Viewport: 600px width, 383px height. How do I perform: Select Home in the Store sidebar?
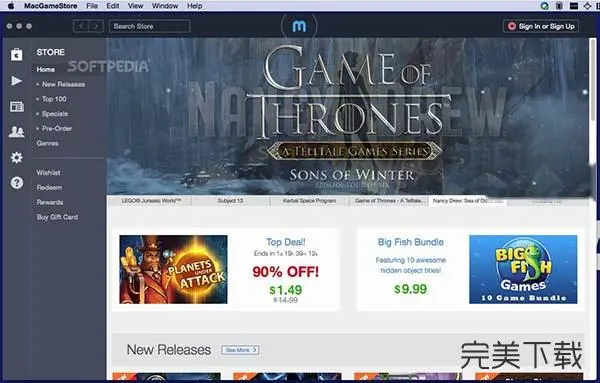click(x=46, y=69)
